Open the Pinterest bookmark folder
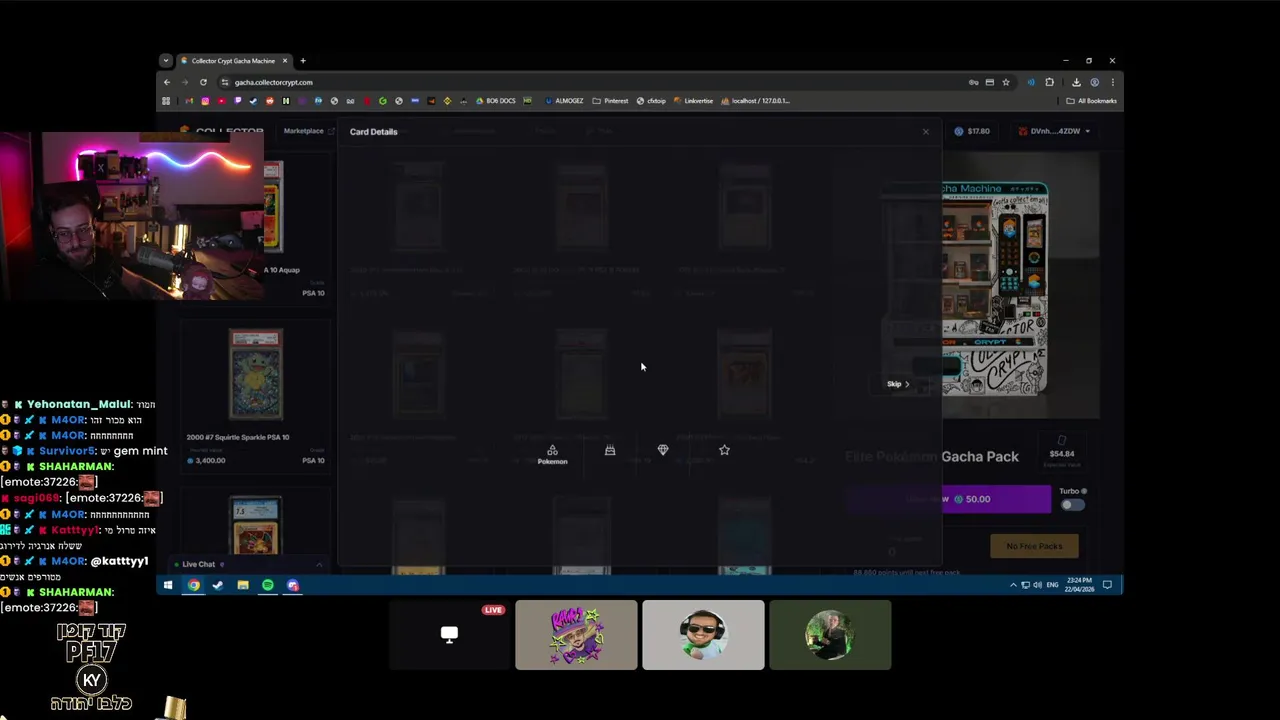 (611, 101)
